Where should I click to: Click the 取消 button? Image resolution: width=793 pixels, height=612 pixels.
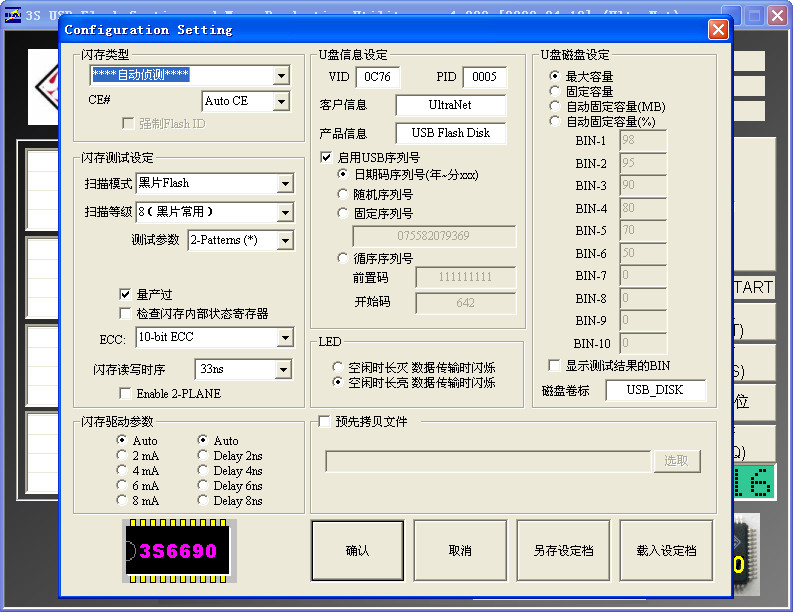(460, 550)
